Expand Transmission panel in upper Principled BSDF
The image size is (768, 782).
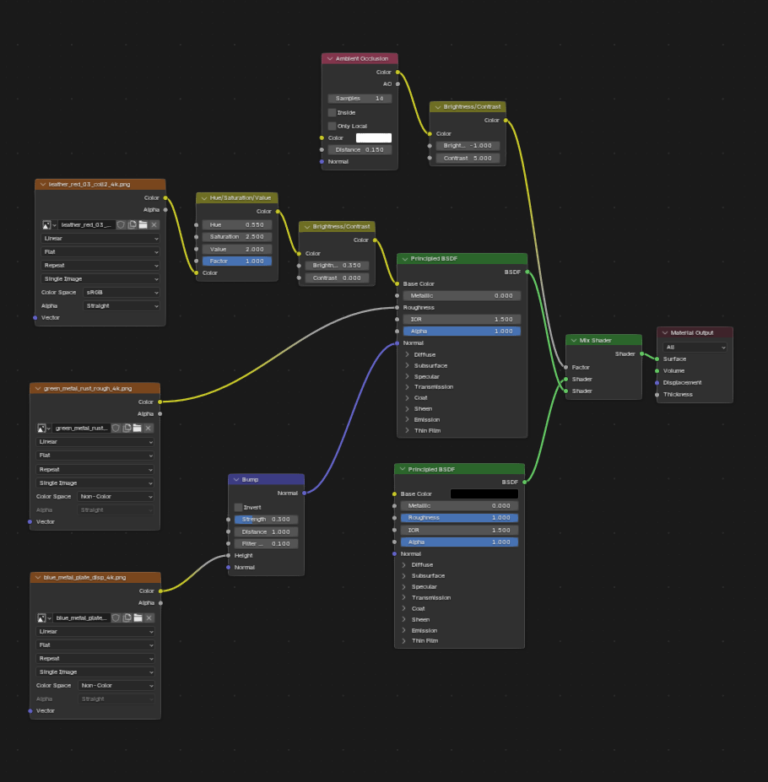tap(407, 387)
